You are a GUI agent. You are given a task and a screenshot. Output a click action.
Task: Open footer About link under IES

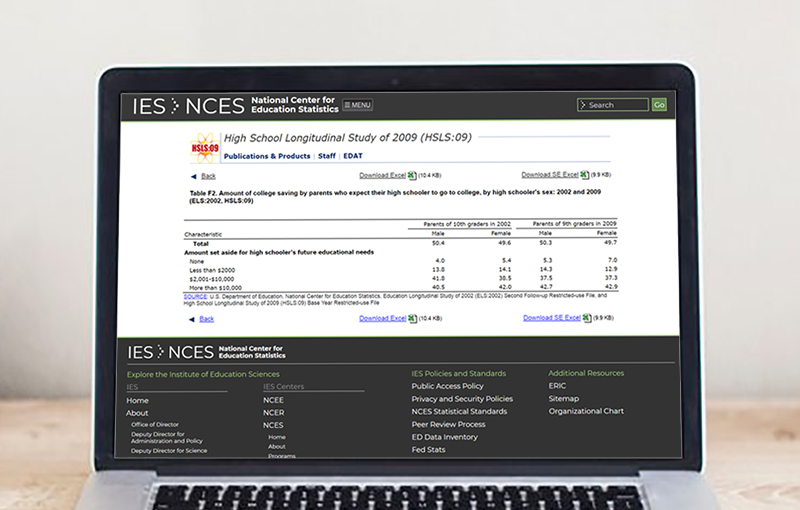(x=137, y=413)
